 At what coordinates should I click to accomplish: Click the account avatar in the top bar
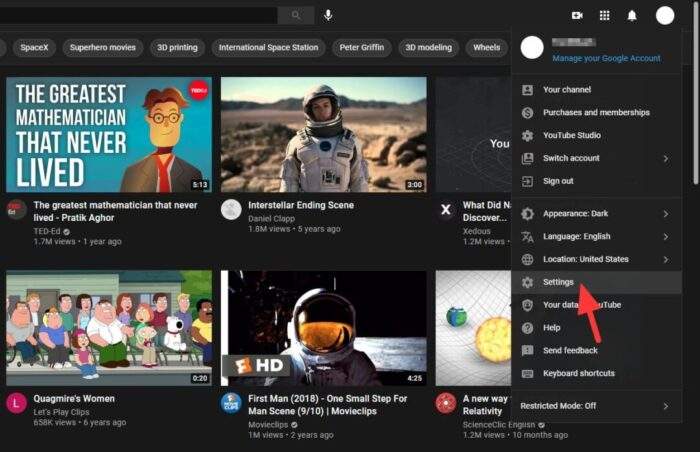pyautogui.click(x=665, y=16)
